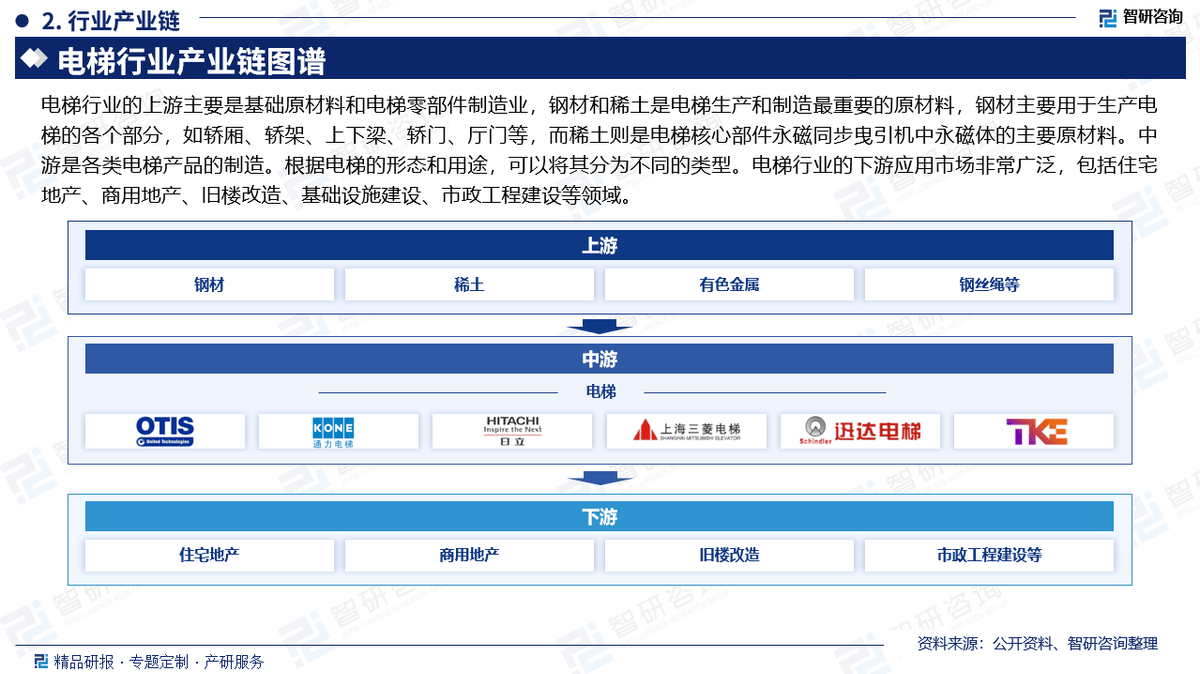
Task: Click the 电梯 label under 中游
Action: (x=601, y=392)
